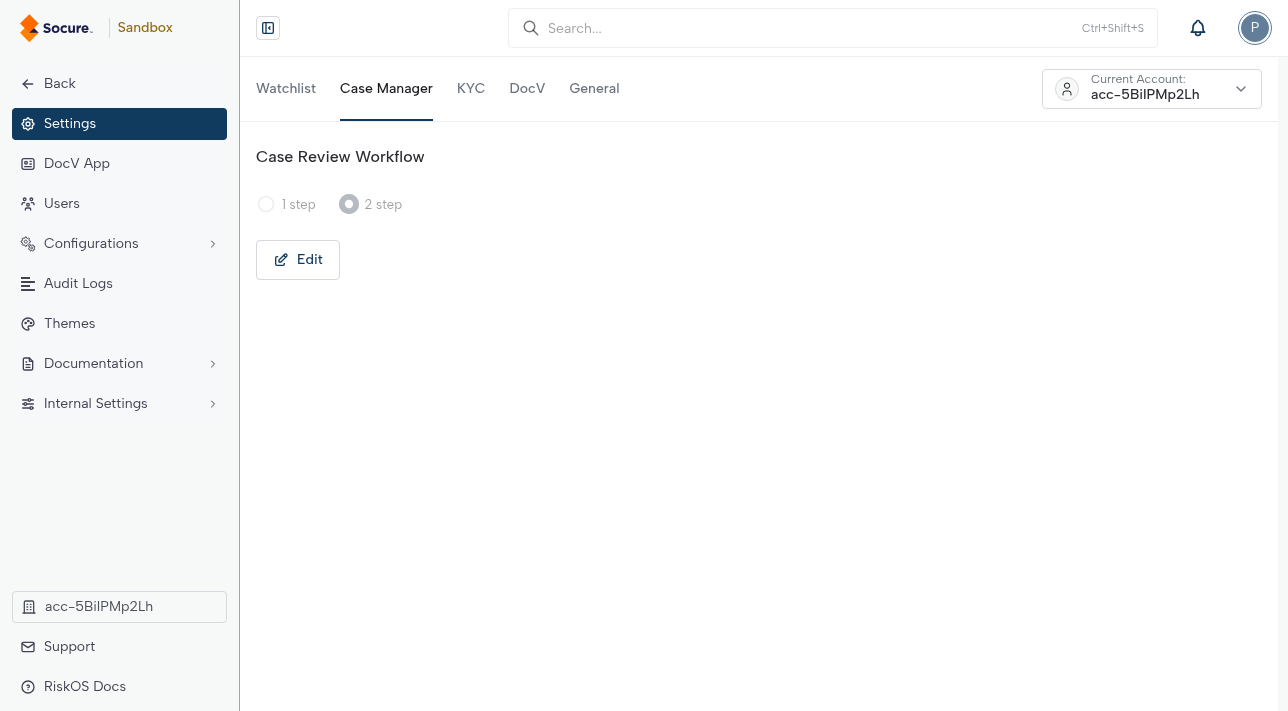Click the Ctrl+Shift+S shortcut hint
This screenshot has height=711, width=1288.
click(1112, 28)
